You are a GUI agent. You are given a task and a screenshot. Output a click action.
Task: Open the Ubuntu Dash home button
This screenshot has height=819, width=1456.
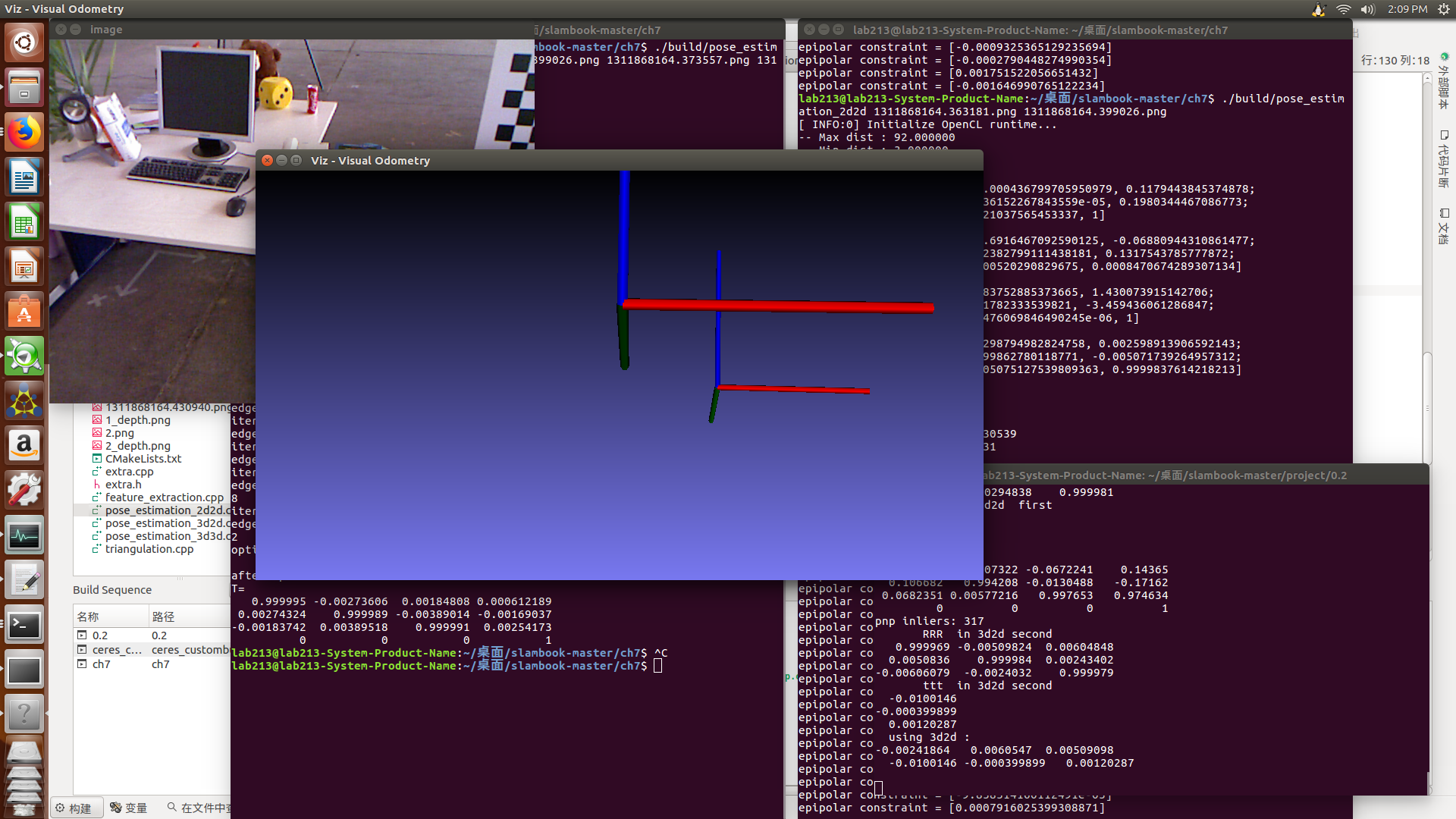pyautogui.click(x=24, y=42)
